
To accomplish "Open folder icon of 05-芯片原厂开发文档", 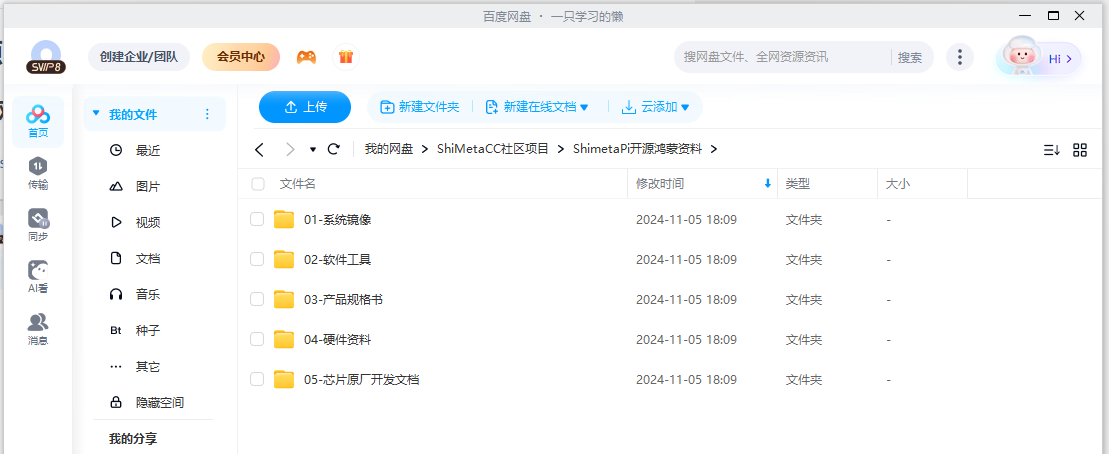I will 284,380.
